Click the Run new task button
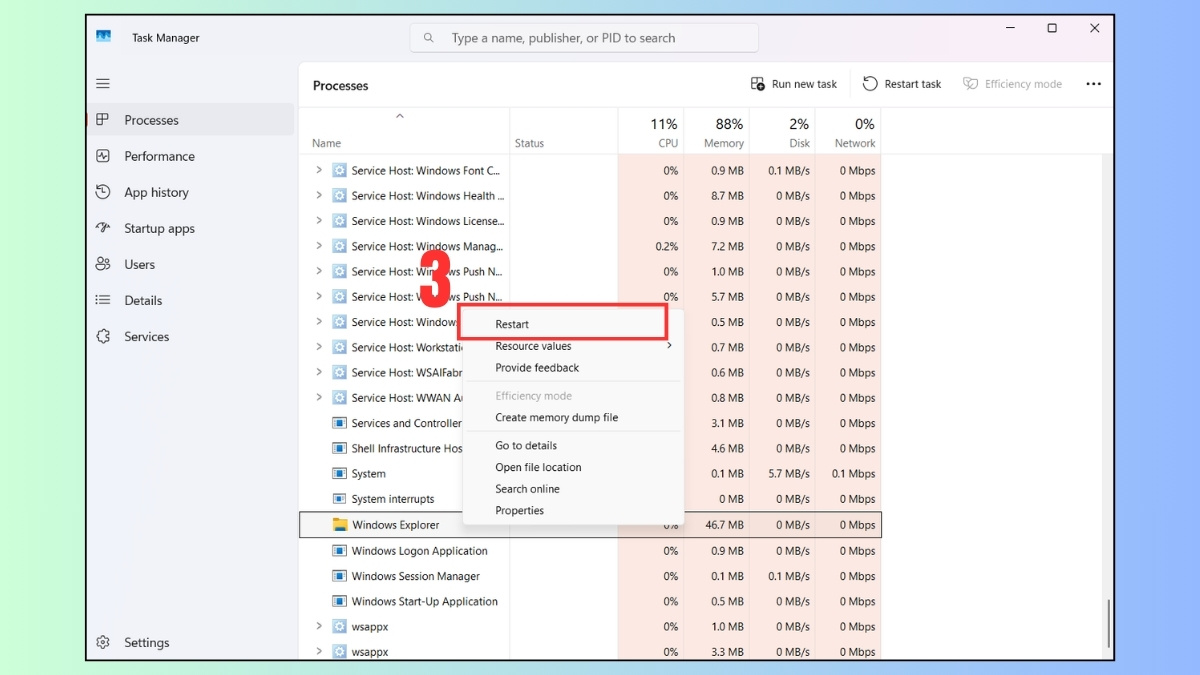Screen dimensions: 1200x675 (x=793, y=83)
